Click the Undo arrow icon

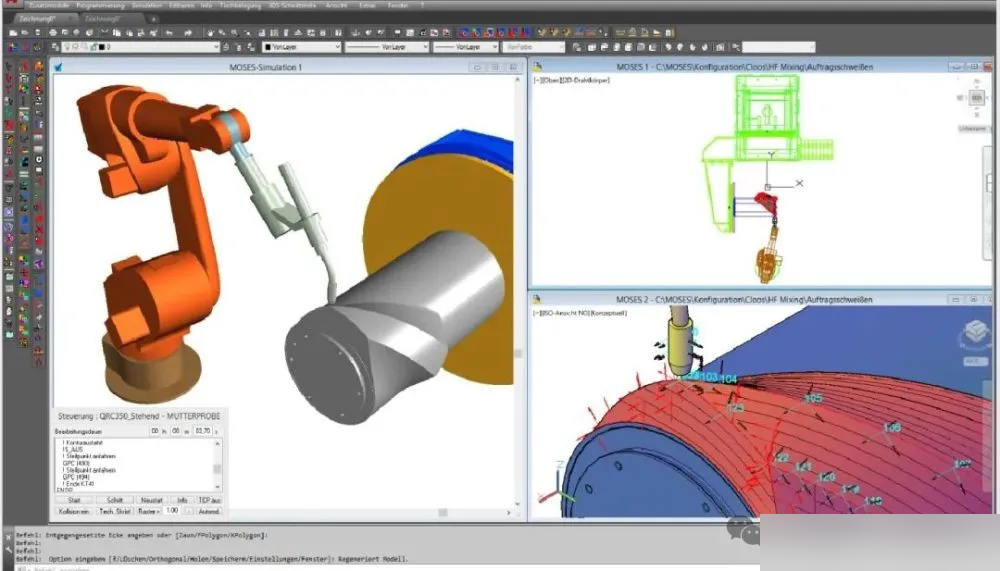point(170,33)
